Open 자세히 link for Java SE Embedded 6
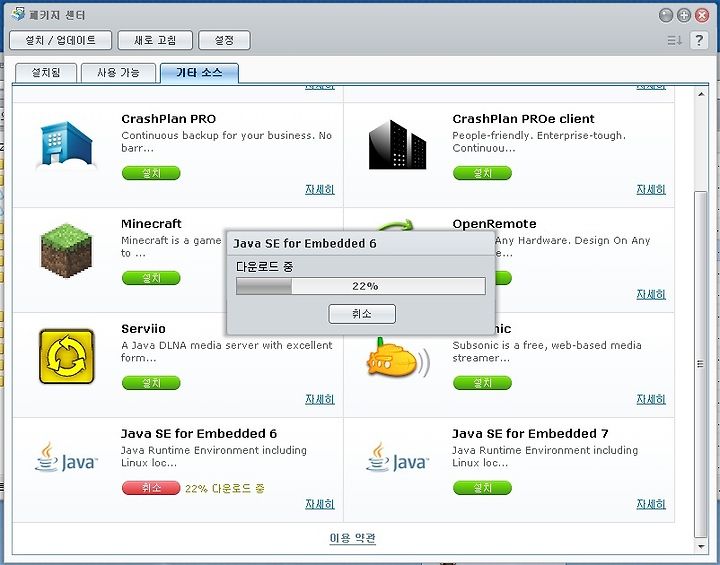Viewport: 720px width, 565px height. click(x=320, y=504)
